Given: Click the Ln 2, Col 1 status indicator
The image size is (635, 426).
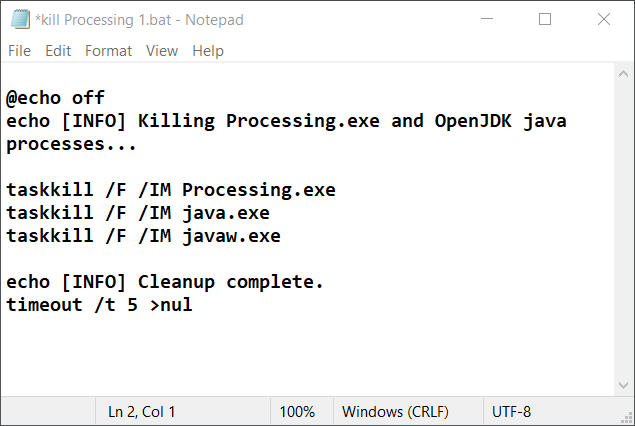Looking at the screenshot, I should click(x=141, y=411).
